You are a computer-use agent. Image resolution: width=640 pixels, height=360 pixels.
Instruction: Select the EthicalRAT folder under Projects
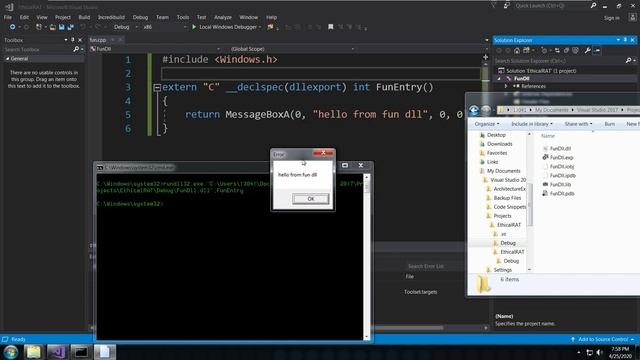point(505,225)
